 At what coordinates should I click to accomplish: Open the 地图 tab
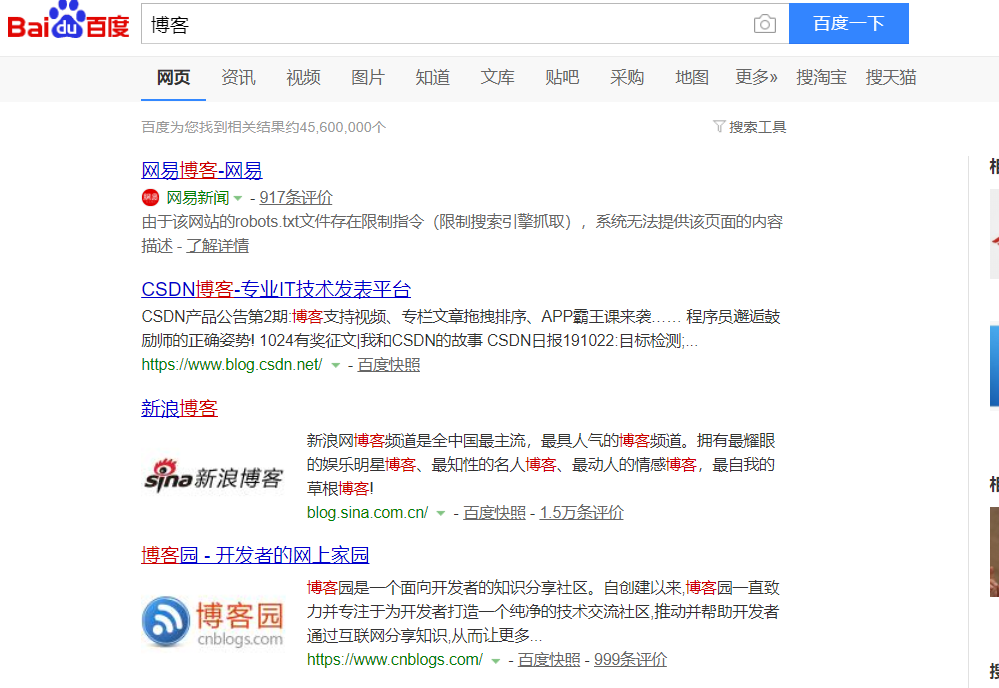click(692, 78)
